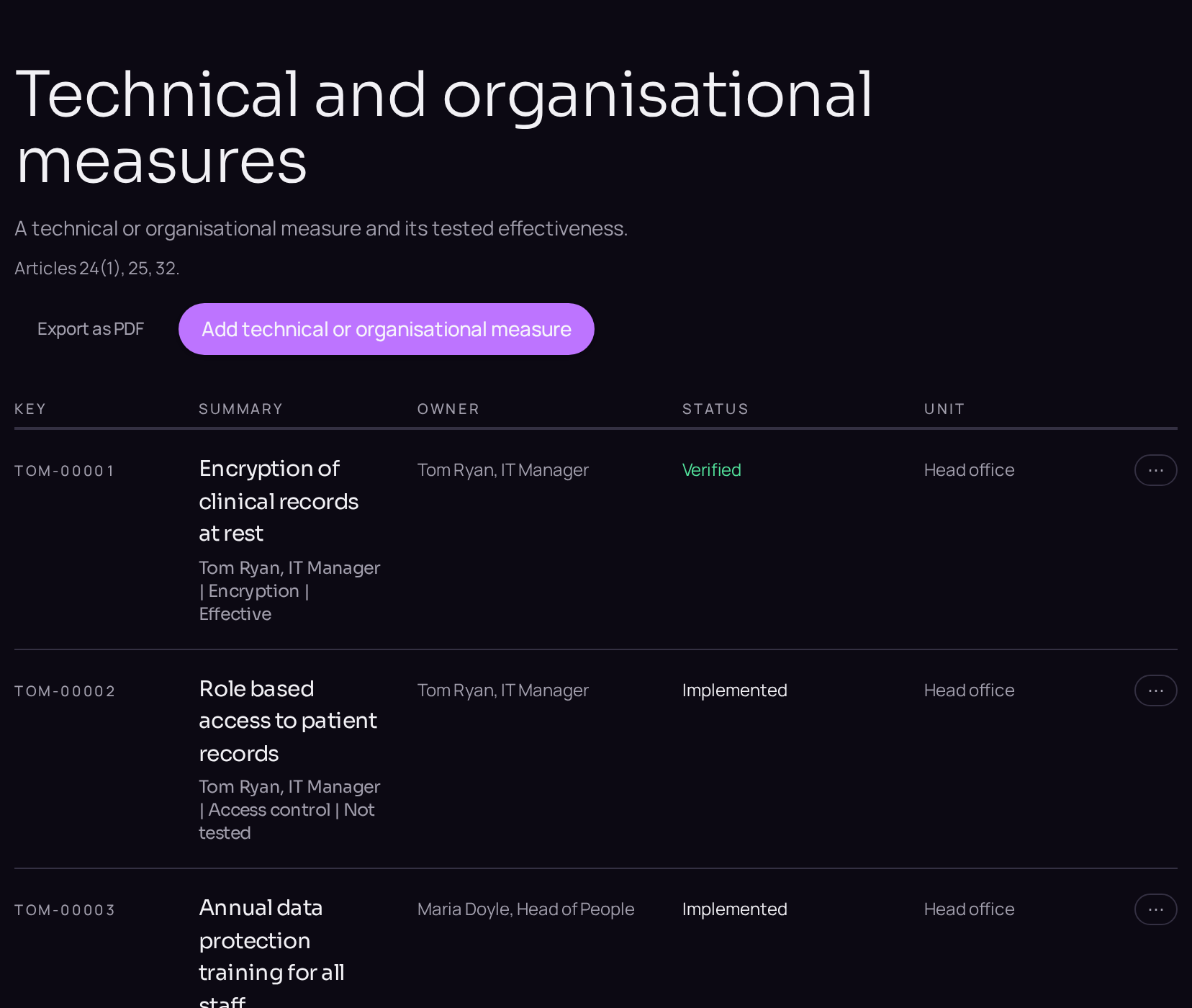The height and width of the screenshot is (1008, 1192).
Task: Open more options for TOM-00003 row
Action: pyautogui.click(x=1155, y=909)
